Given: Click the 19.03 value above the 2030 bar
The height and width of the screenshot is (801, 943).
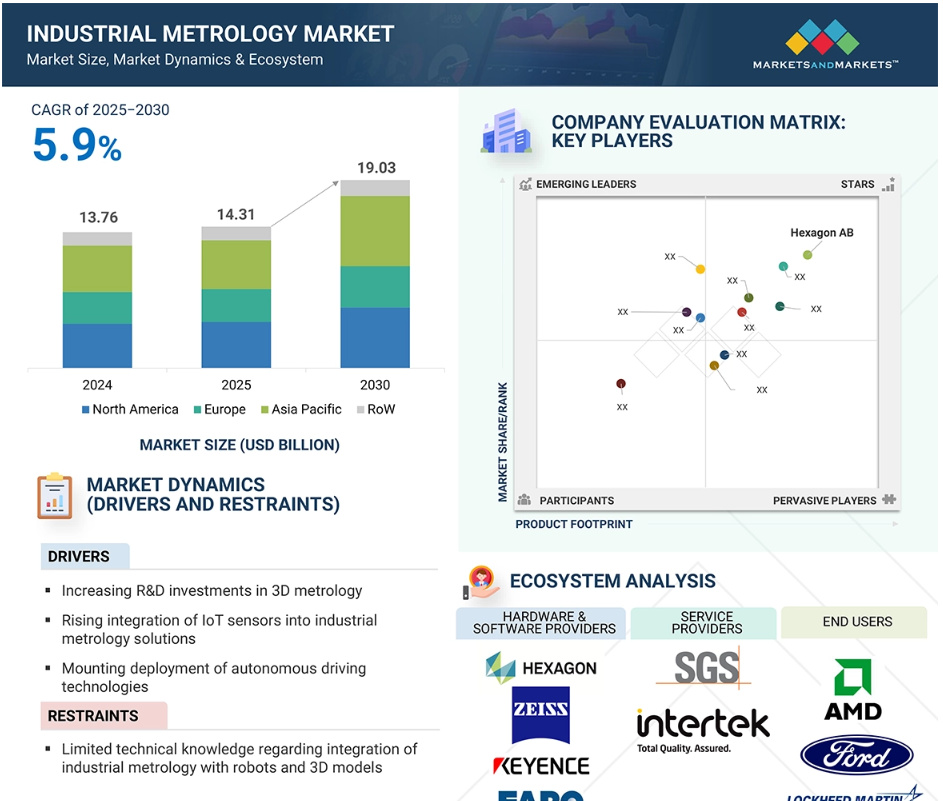Looking at the screenshot, I should point(376,168).
